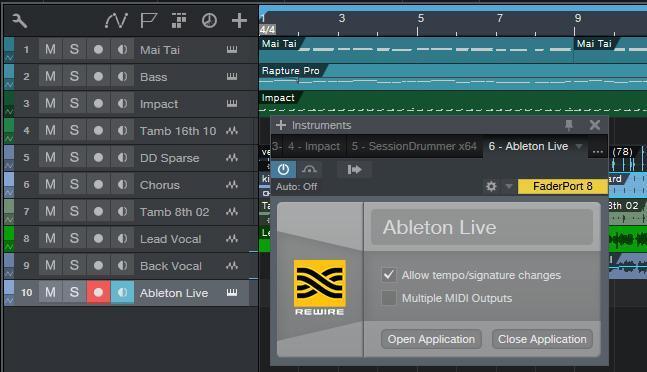
Task: Switch to the 4 - Impact tab
Action: coord(314,146)
